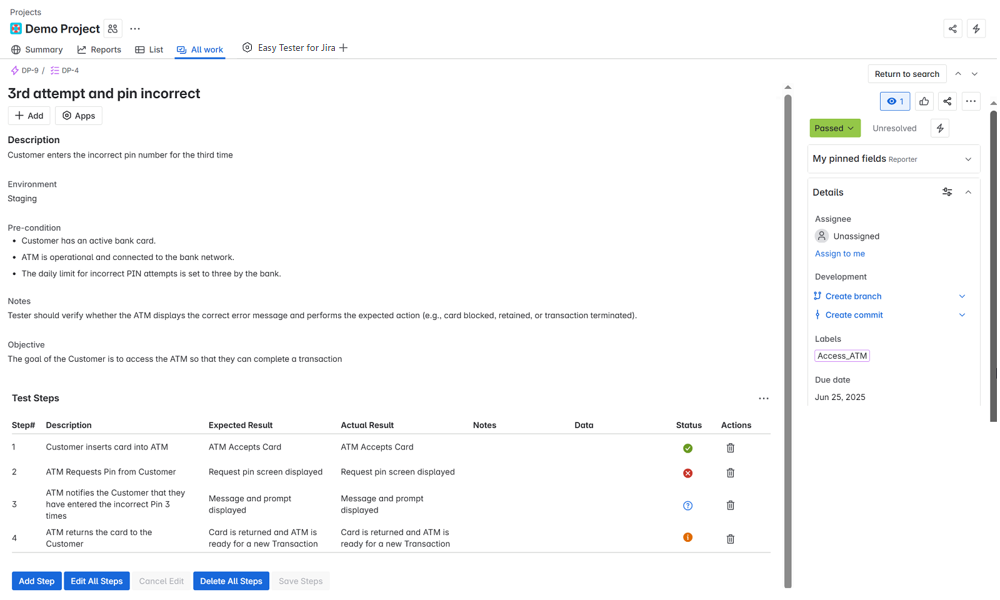Toggle the watch eye button

point(895,101)
